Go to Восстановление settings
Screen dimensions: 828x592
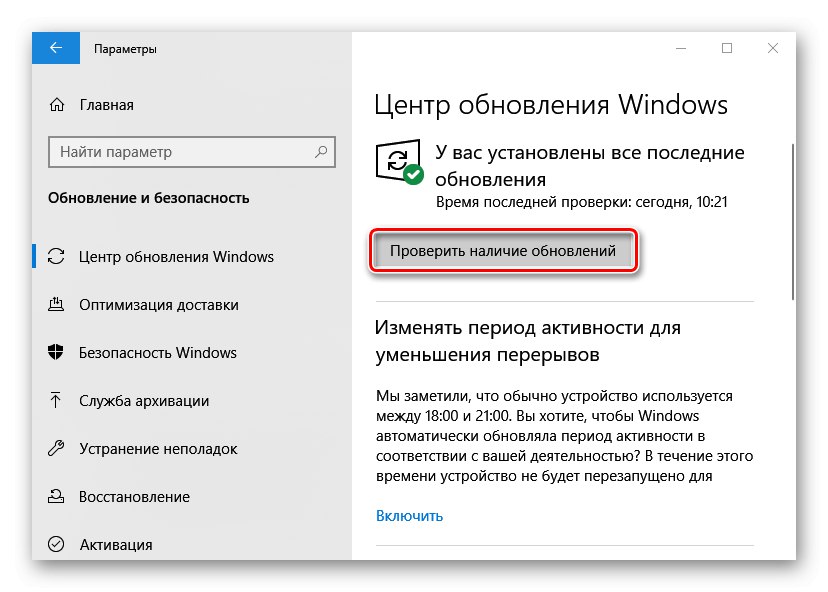tap(135, 496)
